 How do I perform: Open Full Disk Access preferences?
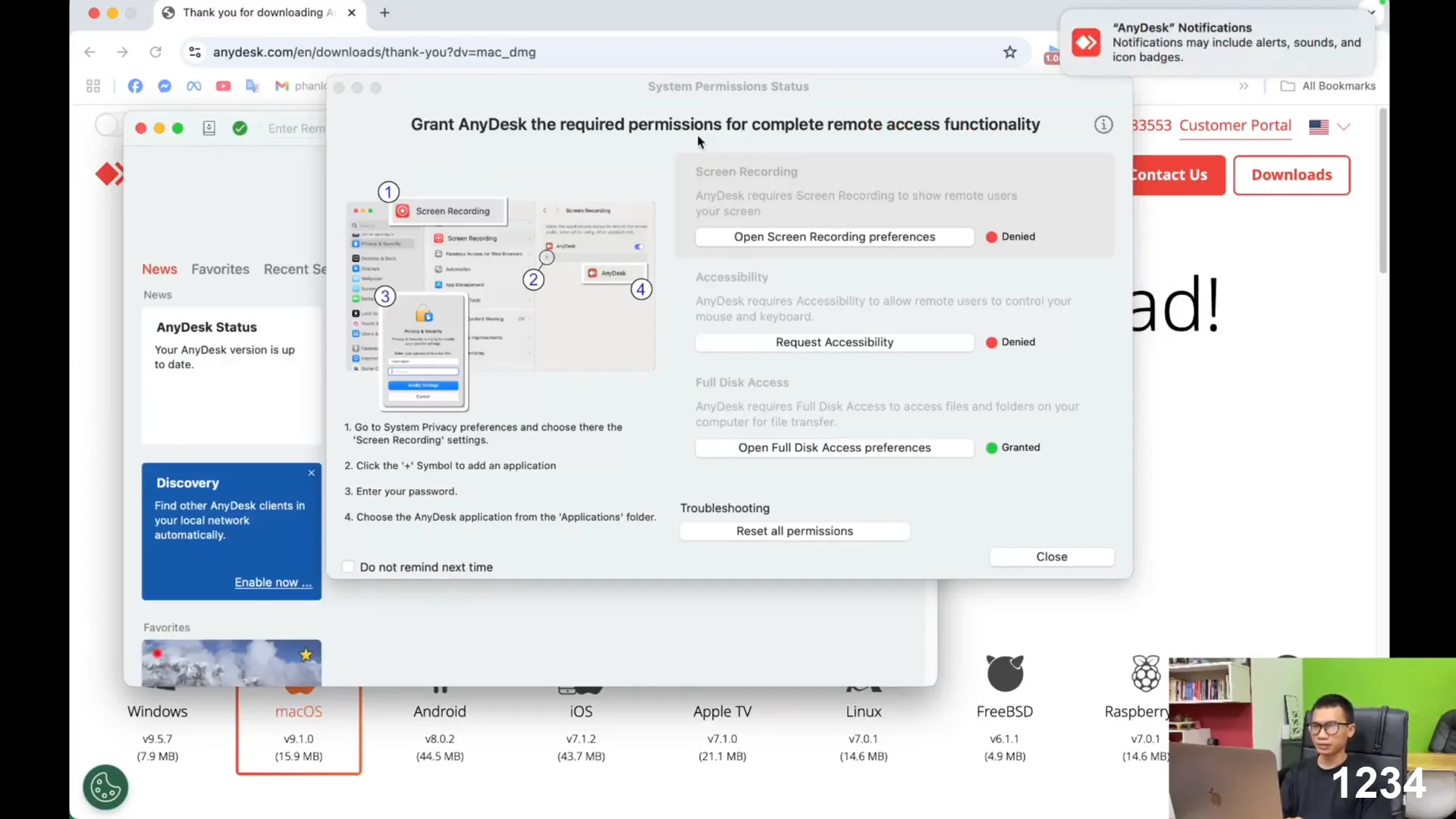coord(834,447)
